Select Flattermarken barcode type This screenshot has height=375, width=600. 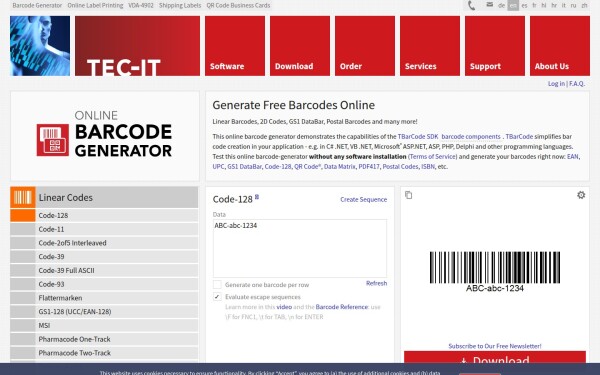pyautogui.click(x=104, y=298)
